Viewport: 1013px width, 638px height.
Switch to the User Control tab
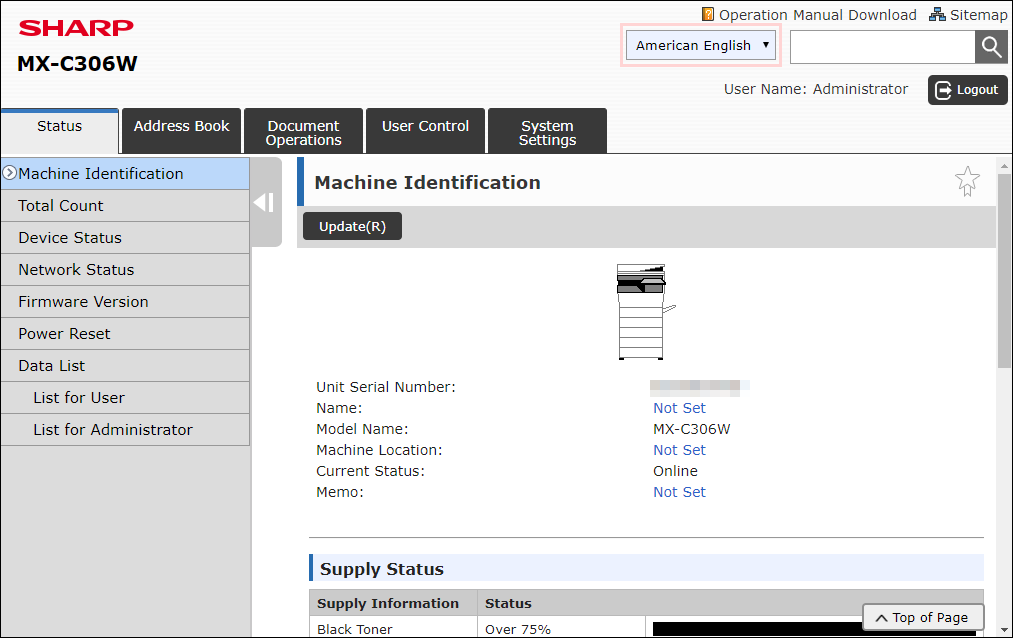click(x=425, y=131)
